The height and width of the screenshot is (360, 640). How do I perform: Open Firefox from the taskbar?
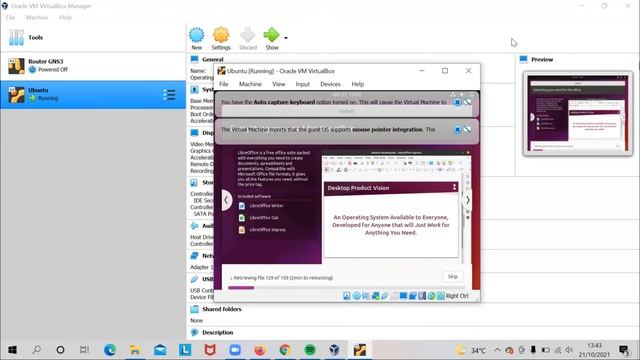click(260, 350)
